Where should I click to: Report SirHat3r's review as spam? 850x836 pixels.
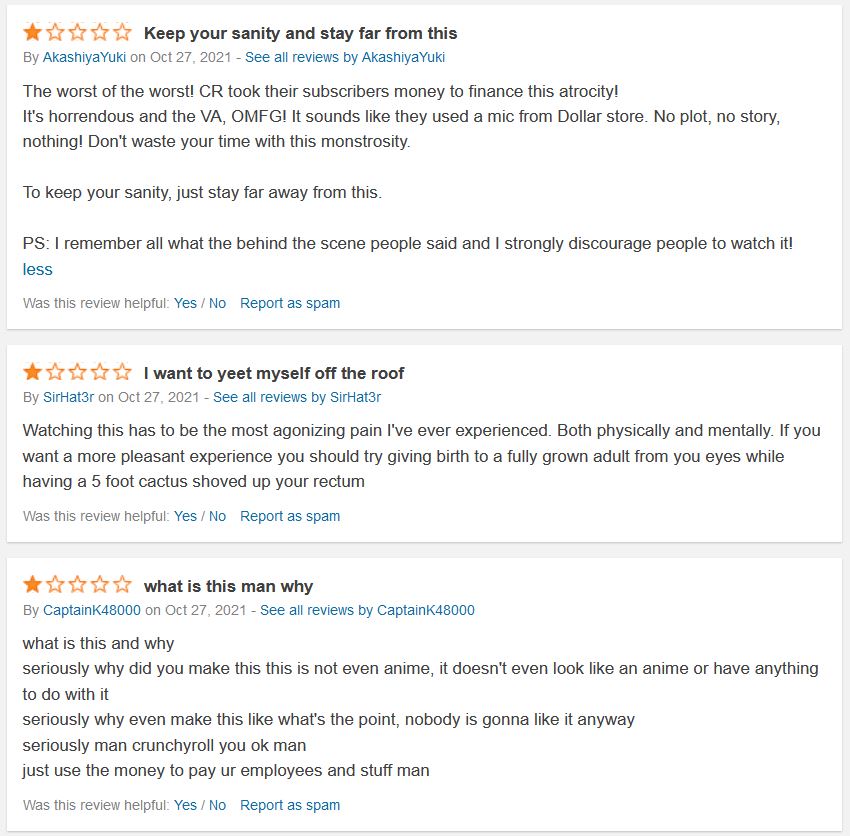(290, 516)
